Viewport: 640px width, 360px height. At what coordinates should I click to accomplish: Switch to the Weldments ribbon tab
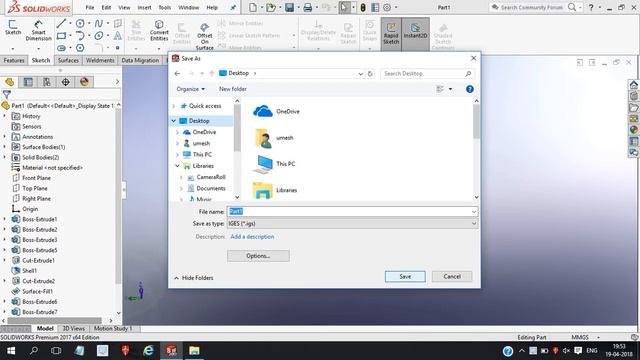point(100,60)
